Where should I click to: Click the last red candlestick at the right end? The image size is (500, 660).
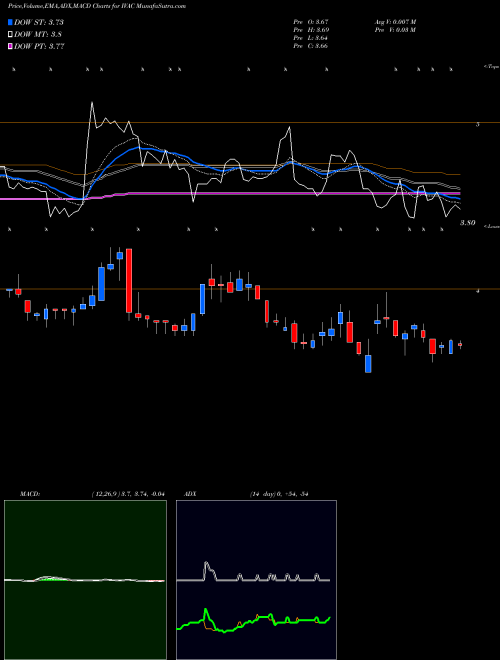pyautogui.click(x=460, y=345)
